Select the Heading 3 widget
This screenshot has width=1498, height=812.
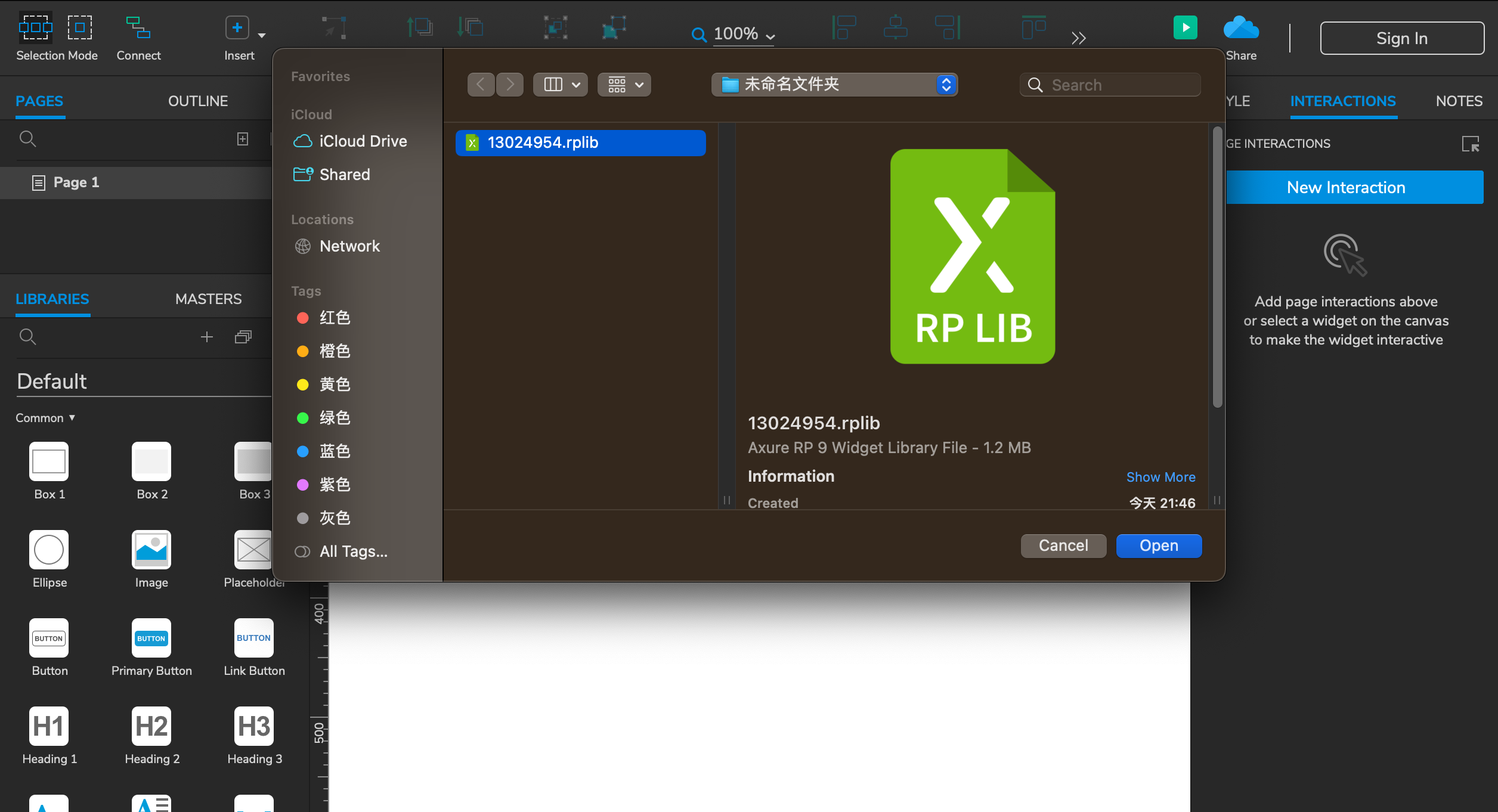(x=254, y=735)
